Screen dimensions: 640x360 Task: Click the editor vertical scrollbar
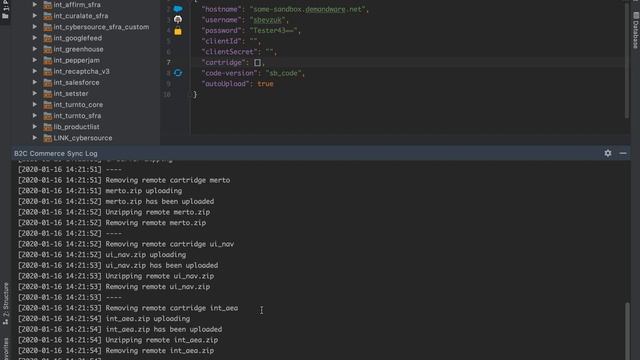[627, 60]
